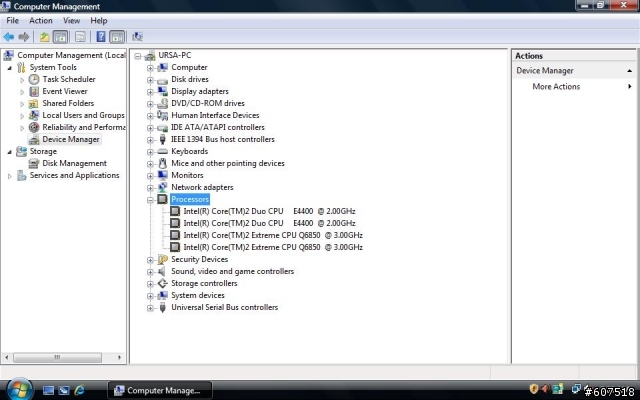Collapse the Processors category

tap(150, 200)
